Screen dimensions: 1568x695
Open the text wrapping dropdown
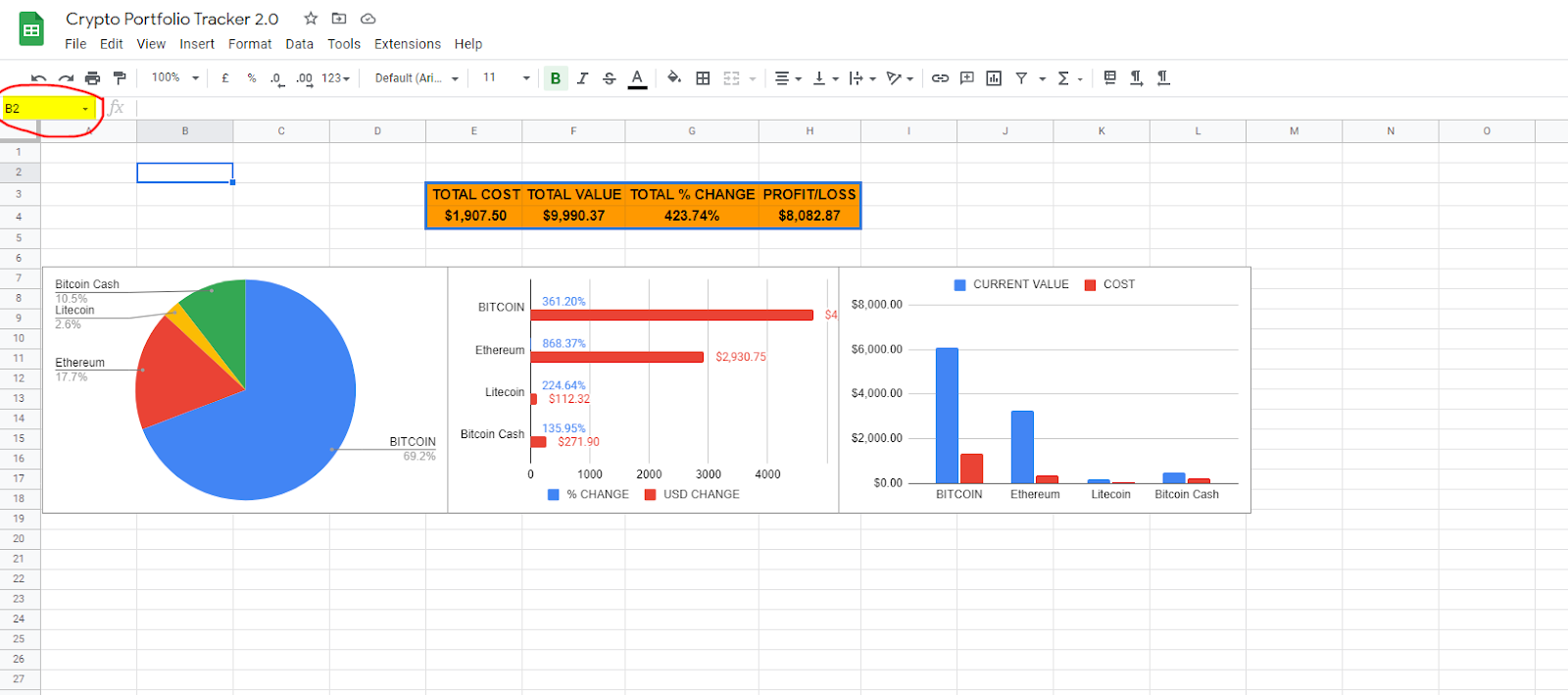(862, 78)
